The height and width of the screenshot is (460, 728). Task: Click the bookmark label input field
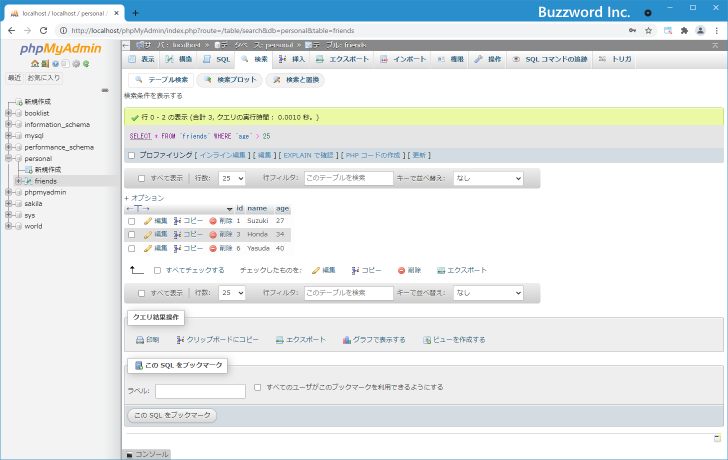pos(200,391)
